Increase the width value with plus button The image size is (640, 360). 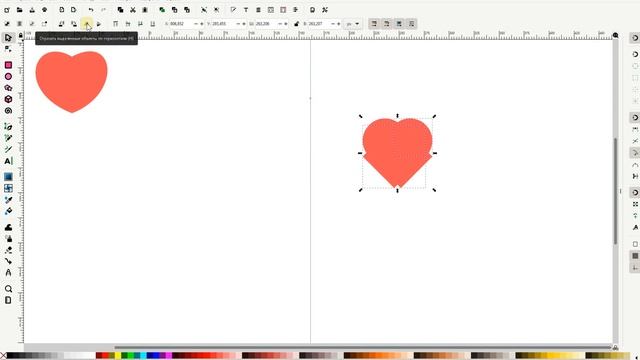pos(285,24)
